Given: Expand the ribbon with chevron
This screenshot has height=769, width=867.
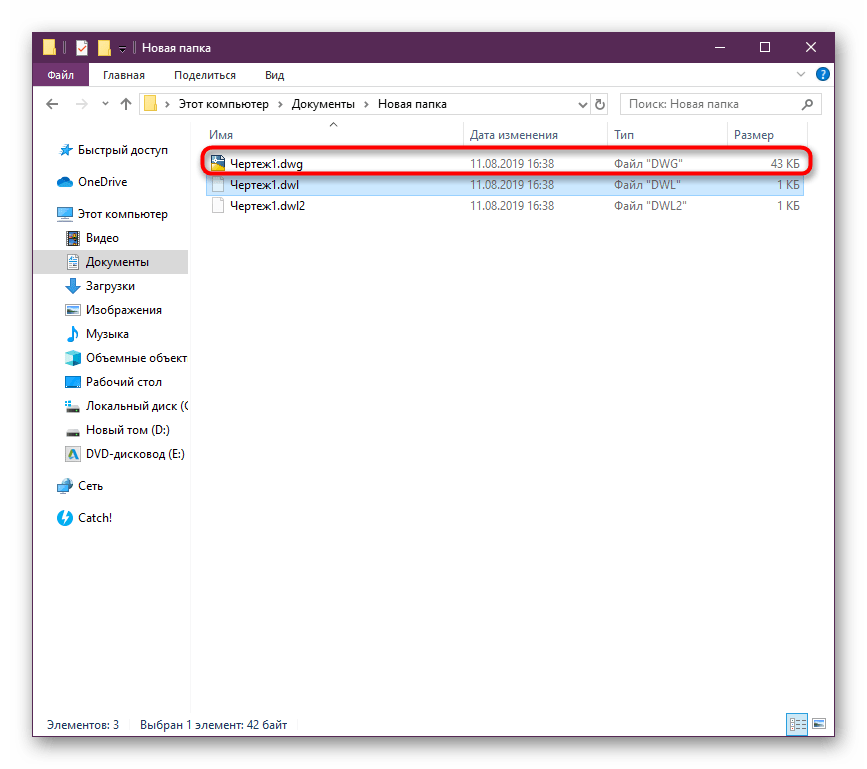Looking at the screenshot, I should (800, 74).
